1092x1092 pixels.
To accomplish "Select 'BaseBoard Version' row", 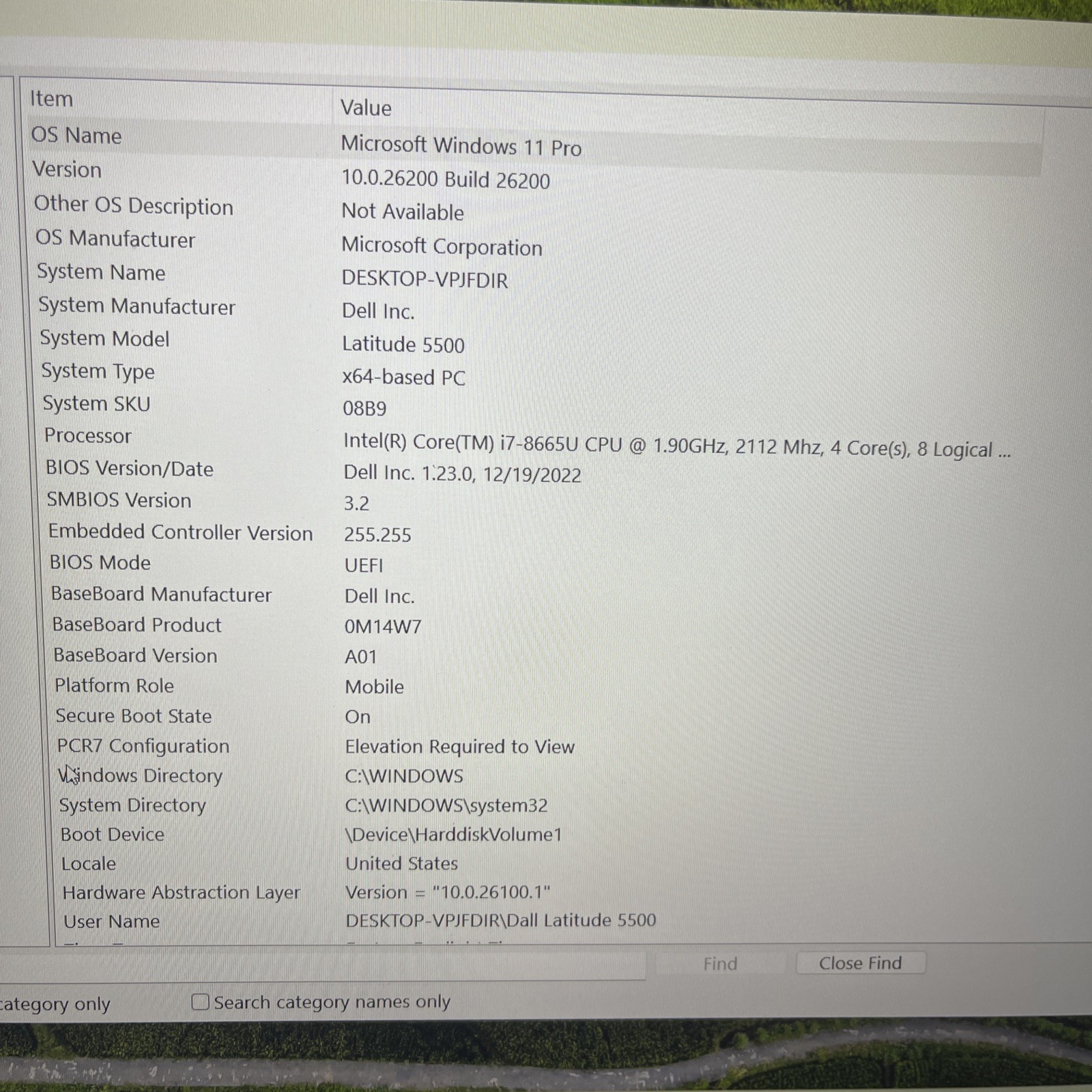I will tap(136, 655).
